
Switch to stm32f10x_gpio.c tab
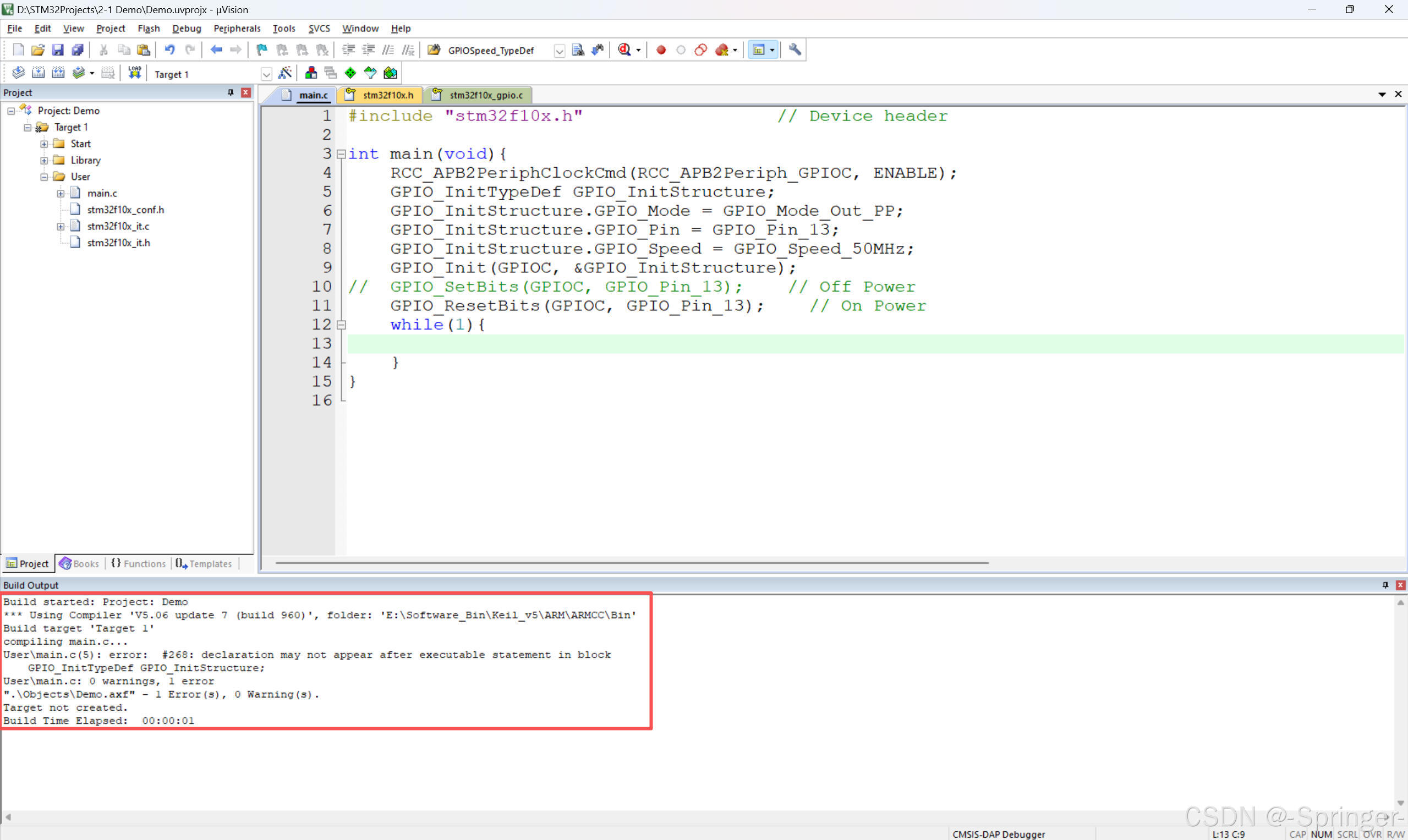click(485, 95)
